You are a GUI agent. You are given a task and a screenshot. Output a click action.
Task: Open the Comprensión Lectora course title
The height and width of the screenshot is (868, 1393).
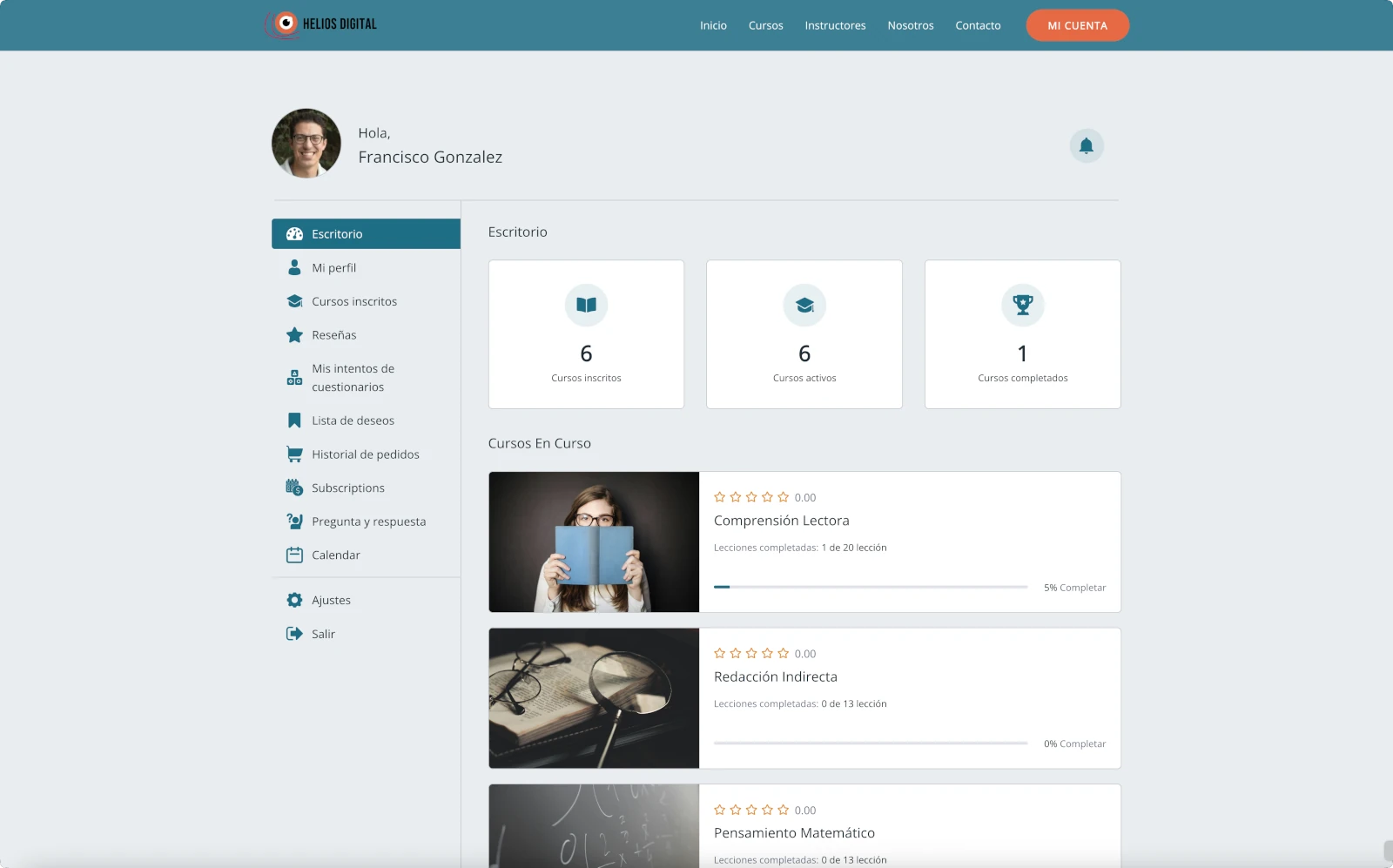781,521
